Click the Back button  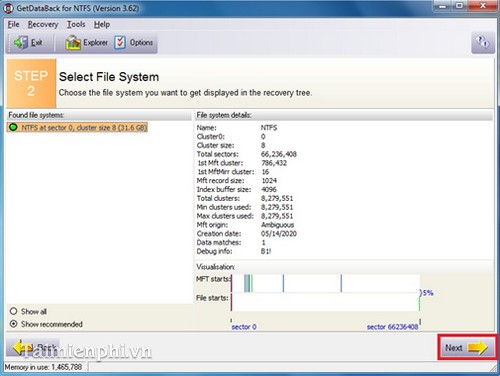pyautogui.click(x=33, y=348)
